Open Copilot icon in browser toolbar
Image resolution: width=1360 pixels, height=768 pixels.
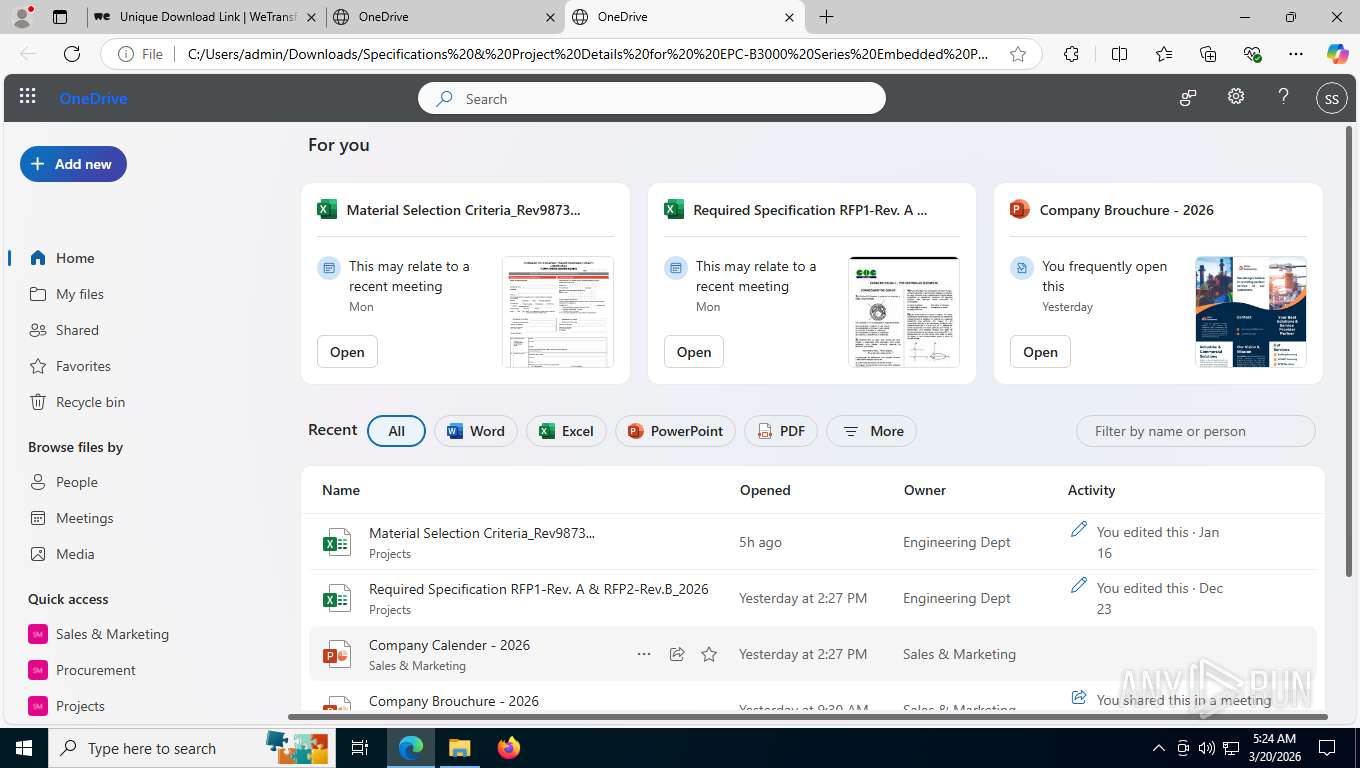click(1337, 54)
